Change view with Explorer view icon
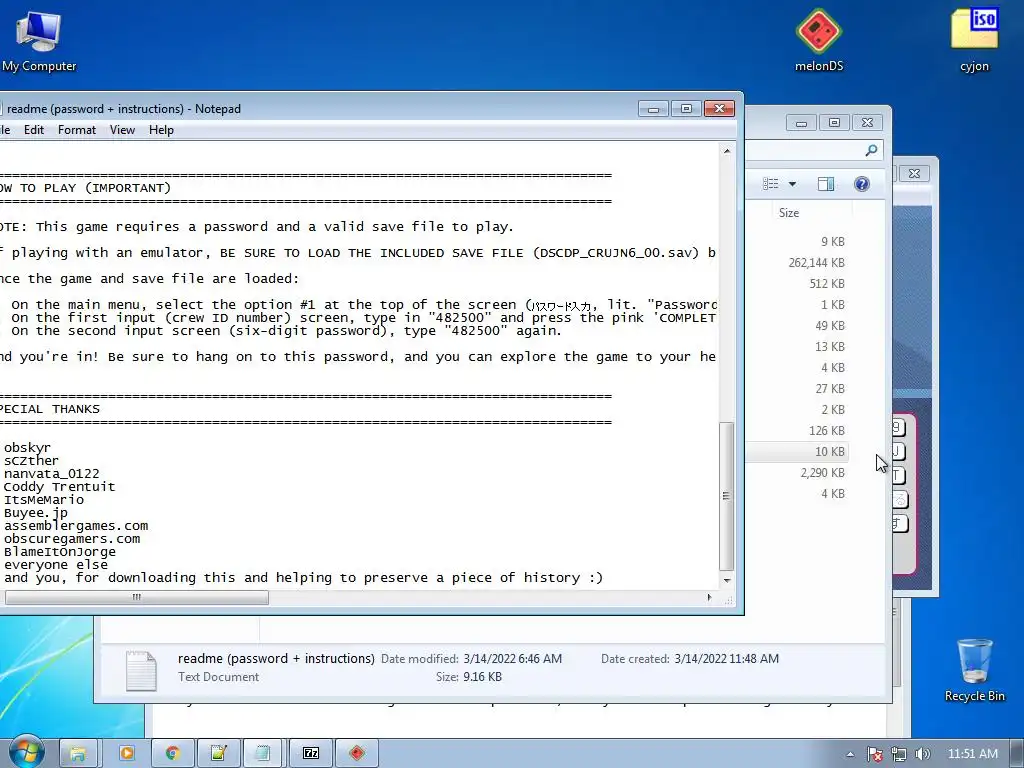The width and height of the screenshot is (1024, 768). tap(771, 184)
